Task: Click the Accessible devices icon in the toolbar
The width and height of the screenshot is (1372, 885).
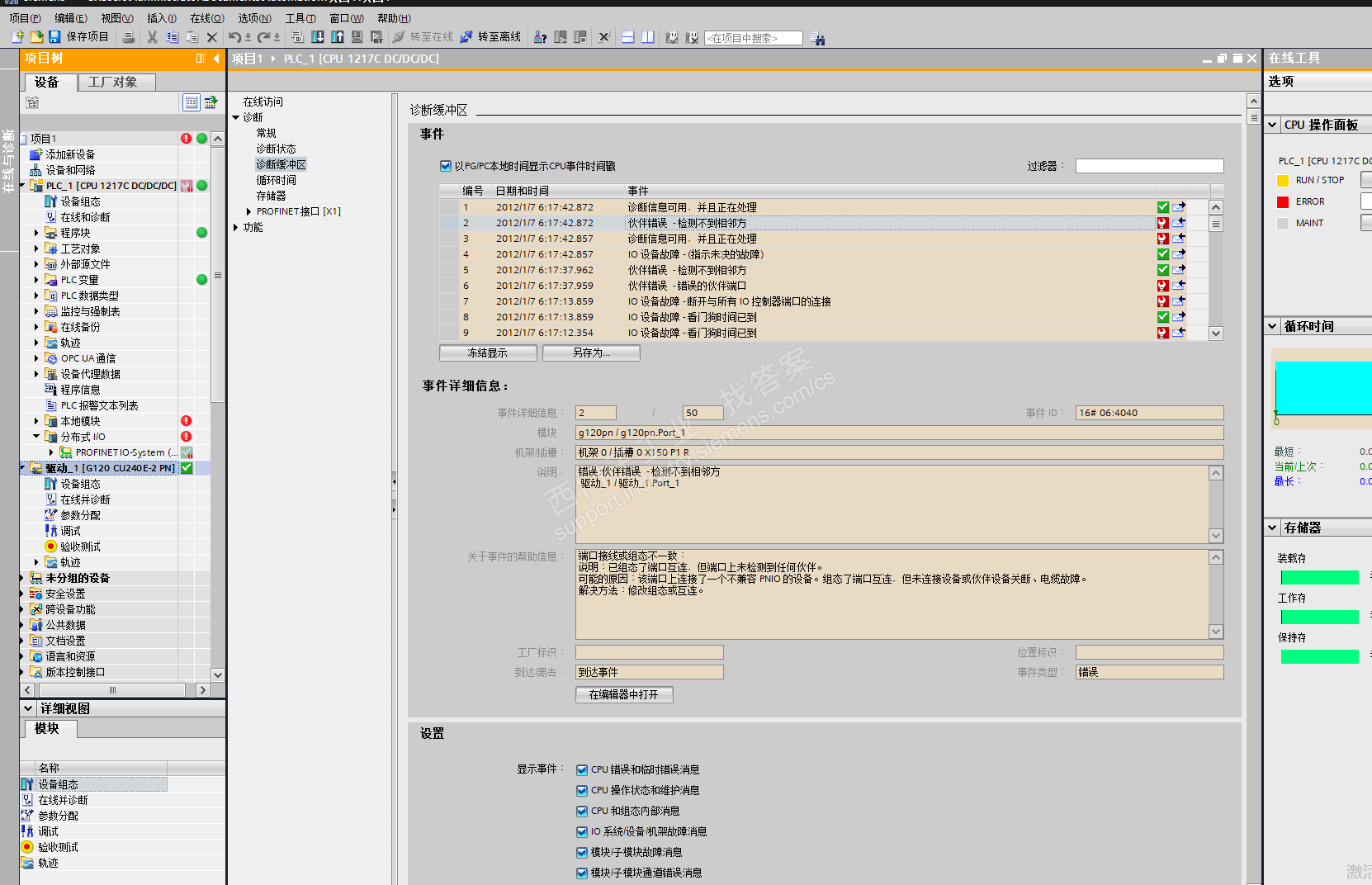Action: click(540, 37)
